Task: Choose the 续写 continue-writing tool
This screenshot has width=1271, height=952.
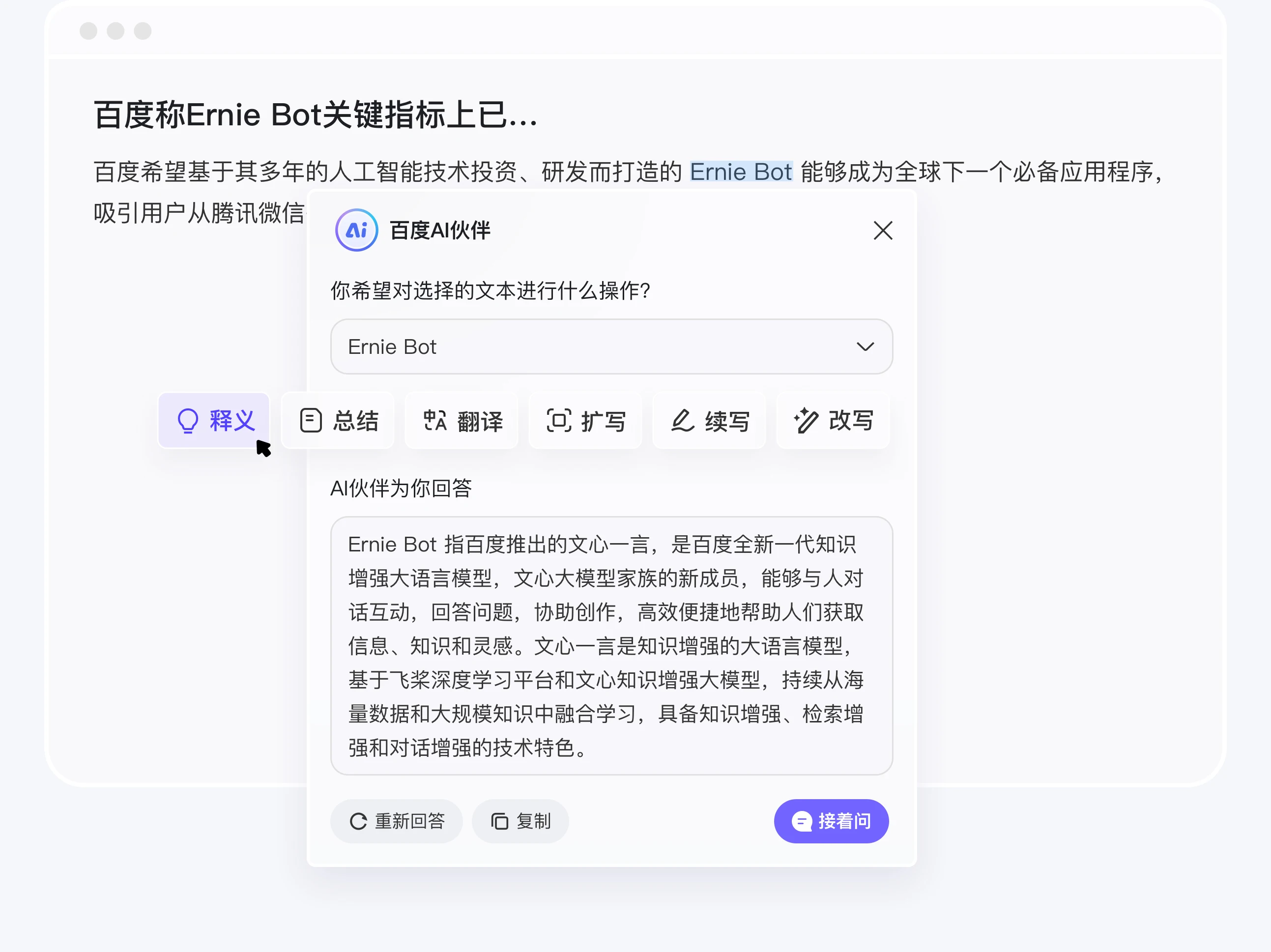Action: point(709,421)
